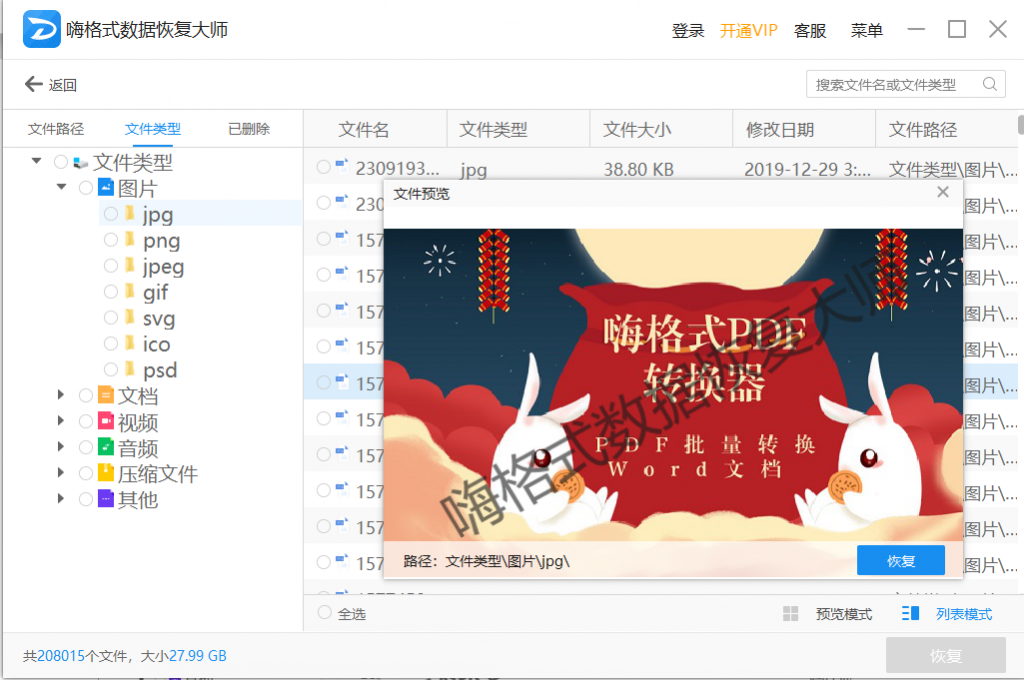Open 客服 customer service
1024x680 pixels.
click(x=810, y=31)
